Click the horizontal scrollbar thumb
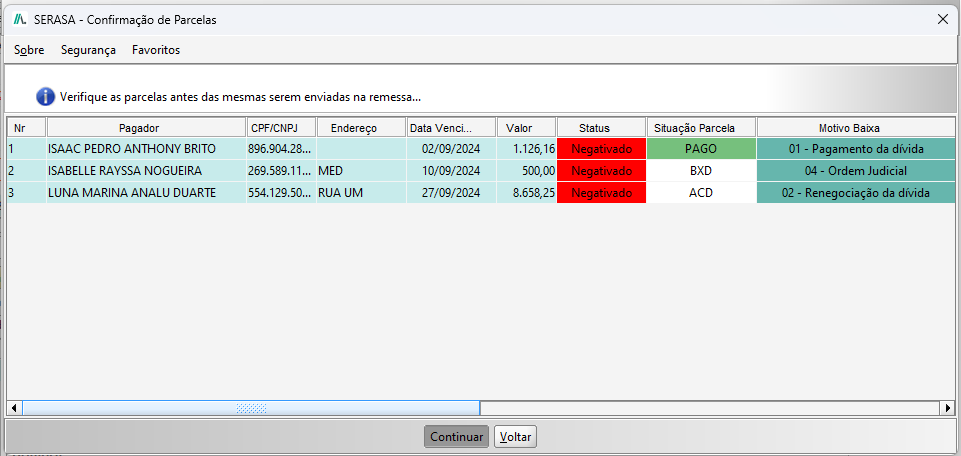The width and height of the screenshot is (961, 456). (x=251, y=408)
